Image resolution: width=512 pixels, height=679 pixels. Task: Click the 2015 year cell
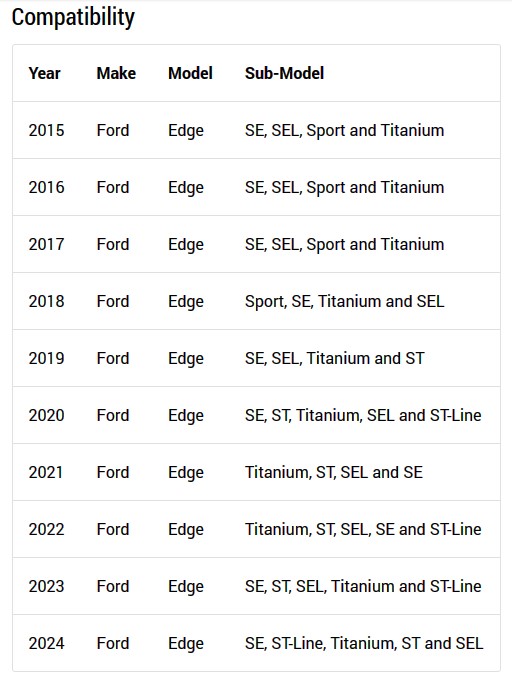tap(46, 130)
